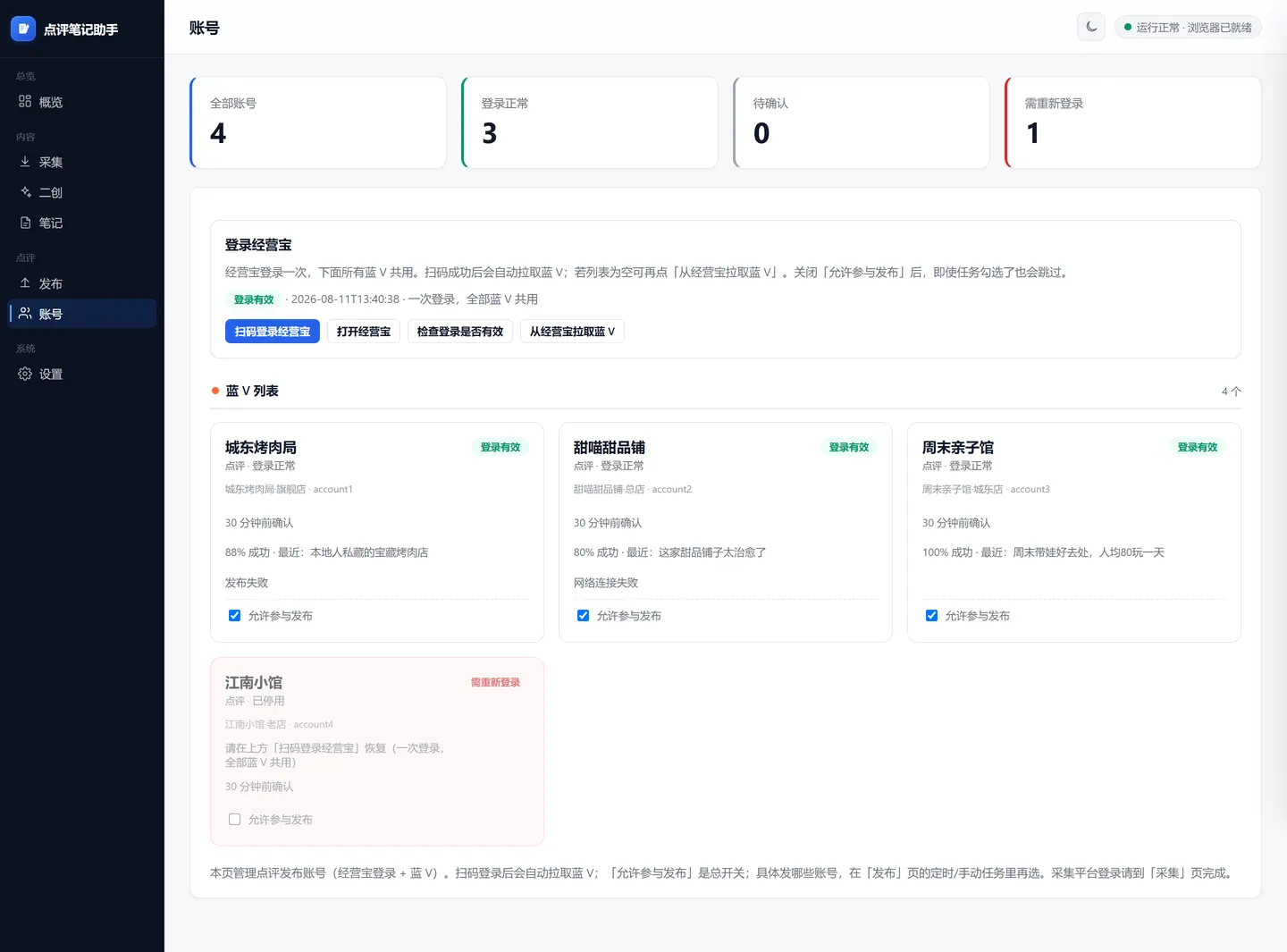Click the 全部账号 stat card
This screenshot has width=1287, height=952.
(318, 122)
